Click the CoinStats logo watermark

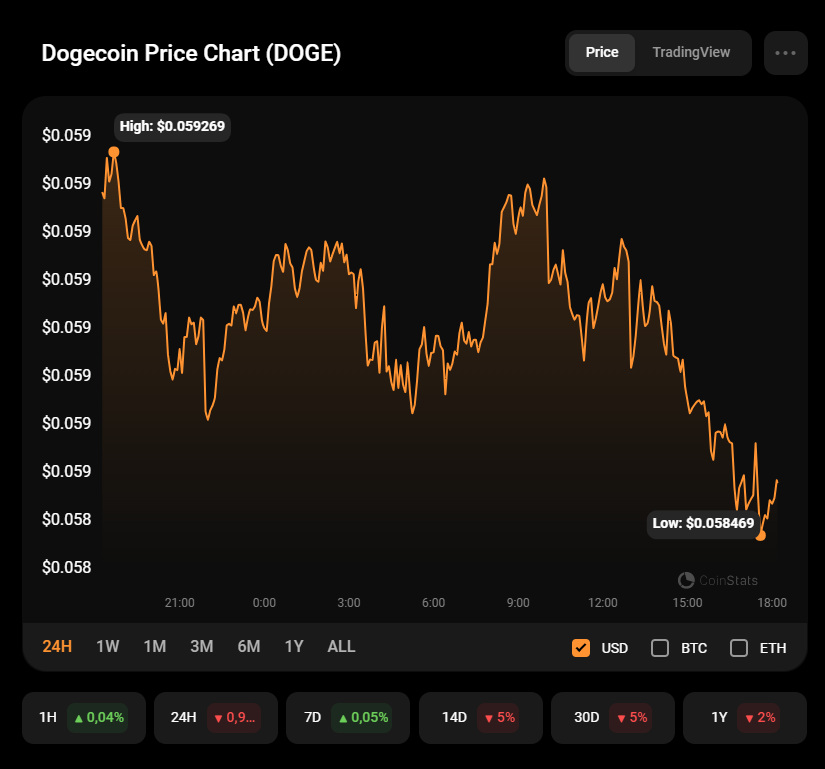(x=717, y=580)
